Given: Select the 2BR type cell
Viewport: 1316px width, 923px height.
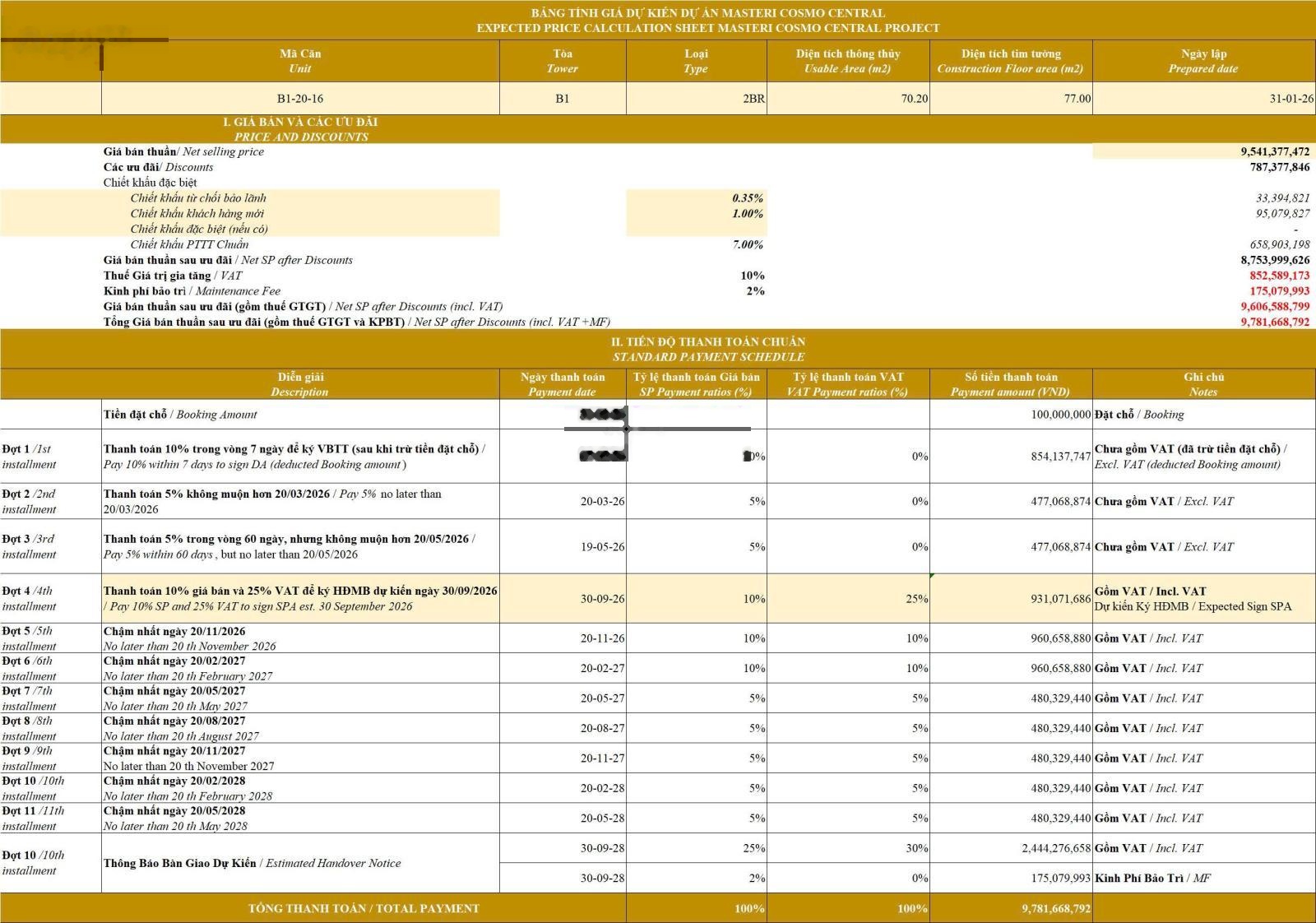Looking at the screenshot, I should pos(696,99).
